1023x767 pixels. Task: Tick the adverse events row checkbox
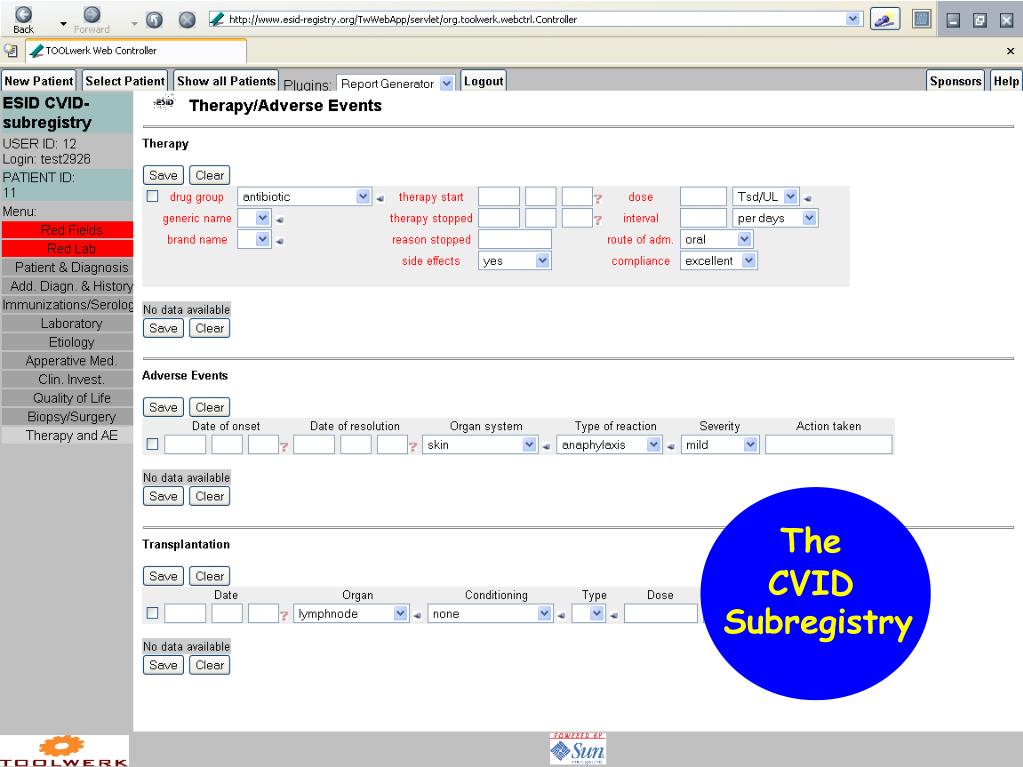click(x=153, y=444)
